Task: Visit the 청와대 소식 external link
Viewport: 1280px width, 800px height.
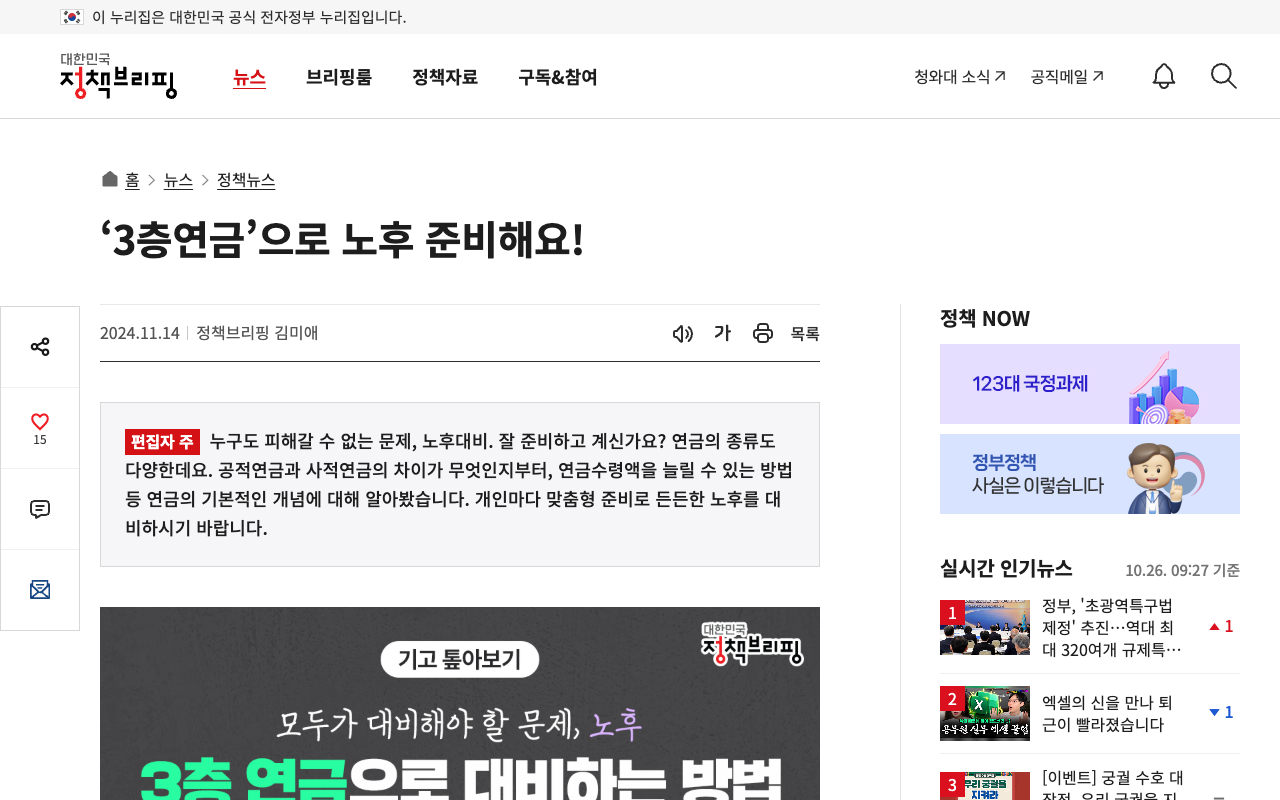Action: pyautogui.click(x=960, y=76)
